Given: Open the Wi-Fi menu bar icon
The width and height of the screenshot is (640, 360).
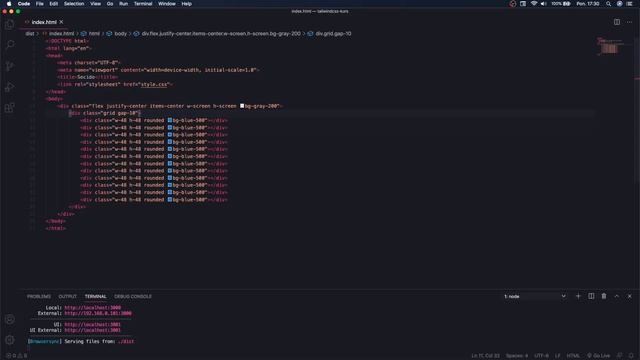Looking at the screenshot, I should pyautogui.click(x=533, y=4).
